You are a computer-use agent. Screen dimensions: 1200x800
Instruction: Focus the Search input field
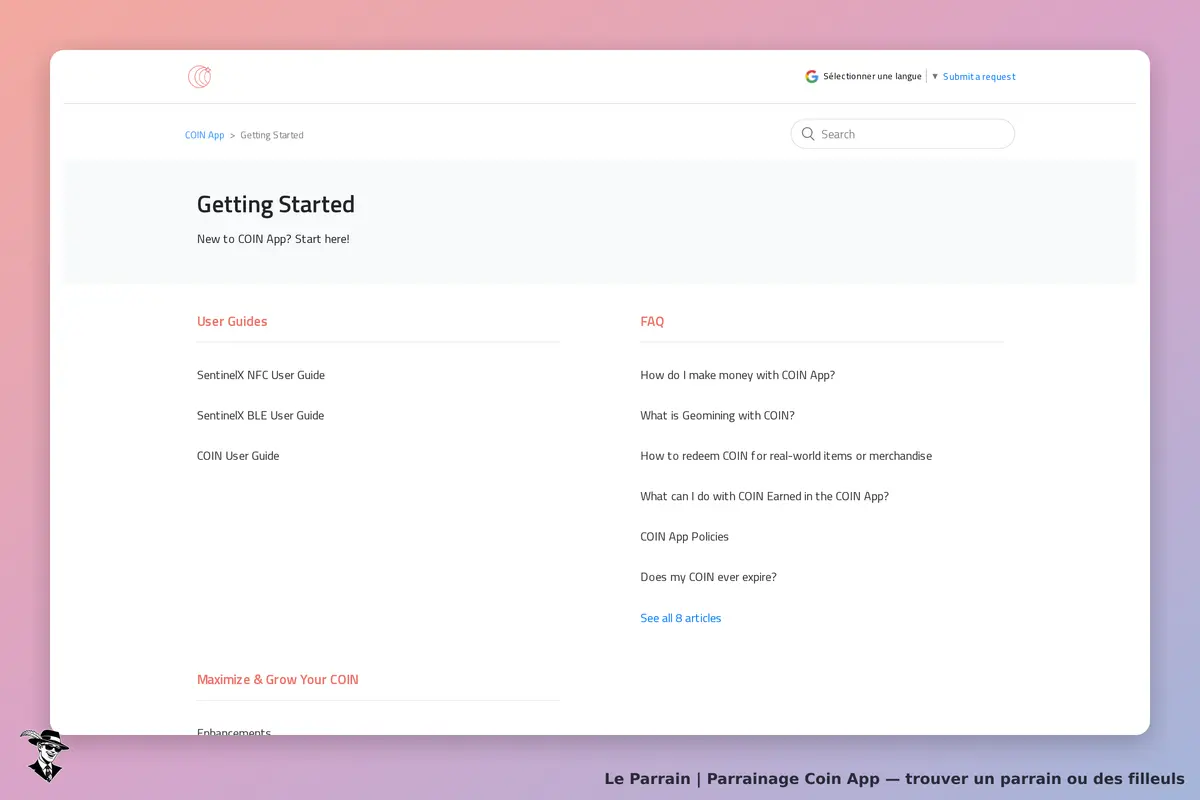903,134
